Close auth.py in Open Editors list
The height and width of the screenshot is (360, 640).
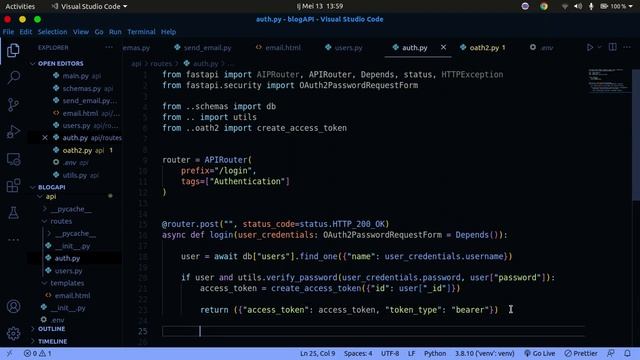(45, 138)
